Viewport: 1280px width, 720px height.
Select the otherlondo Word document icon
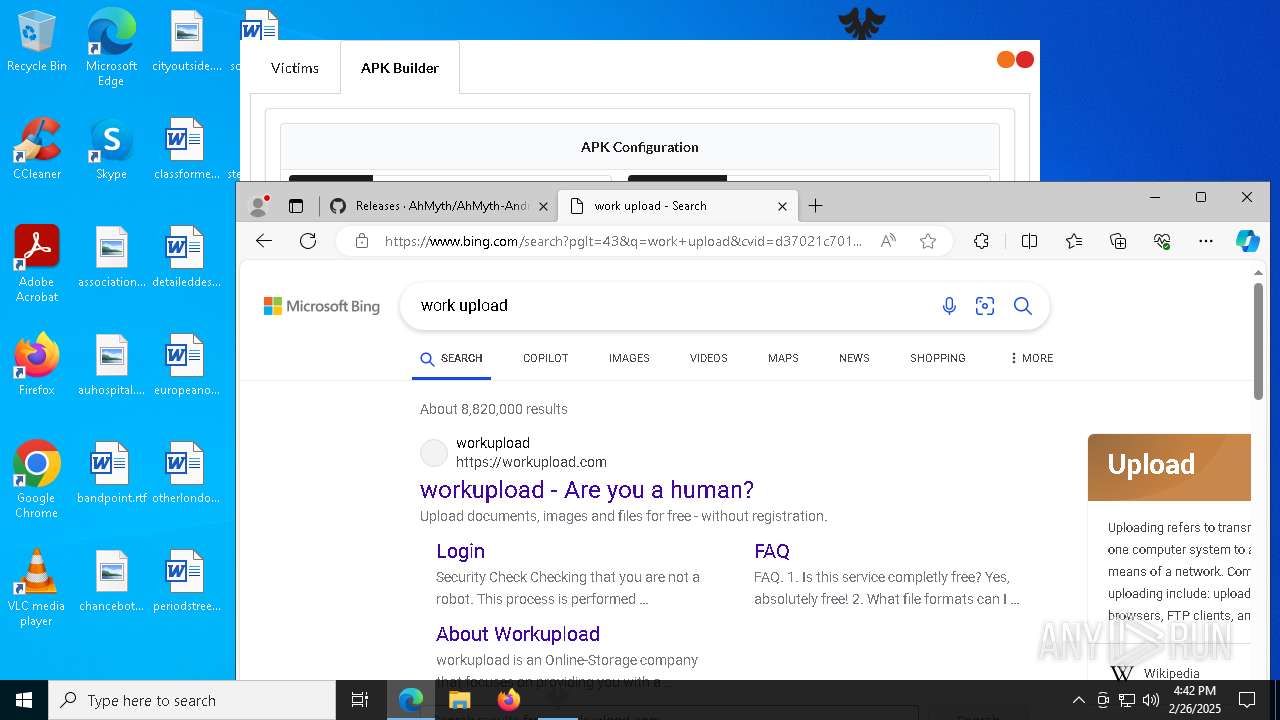186,473
